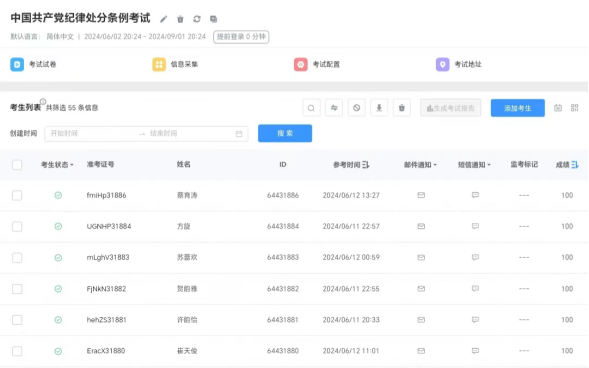Viewport: 589px width, 368px height.
Task: Open the 邮件通知 column dropdown
Action: click(420, 165)
